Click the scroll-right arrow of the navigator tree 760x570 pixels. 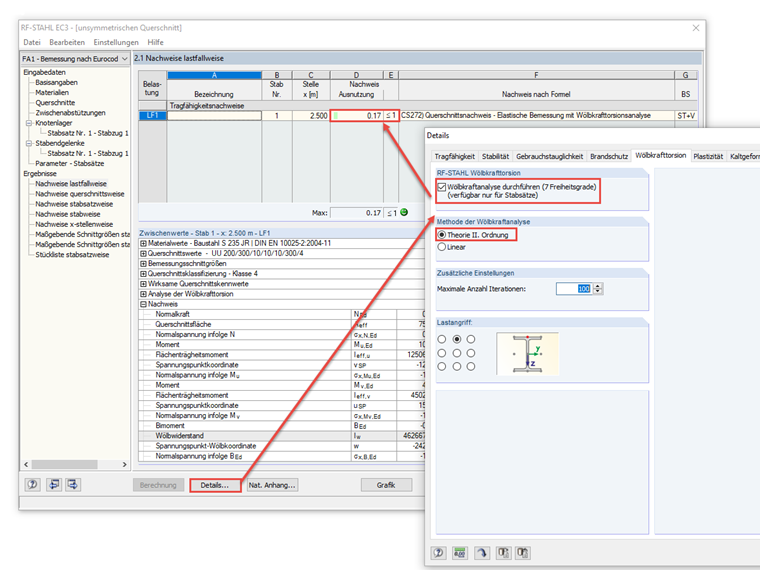[x=125, y=464]
